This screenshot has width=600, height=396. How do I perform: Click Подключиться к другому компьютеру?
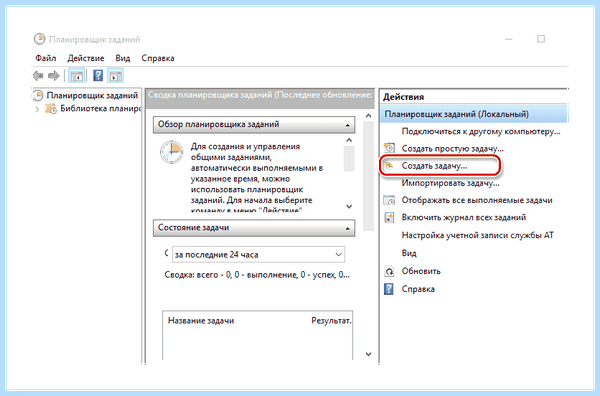click(x=481, y=131)
